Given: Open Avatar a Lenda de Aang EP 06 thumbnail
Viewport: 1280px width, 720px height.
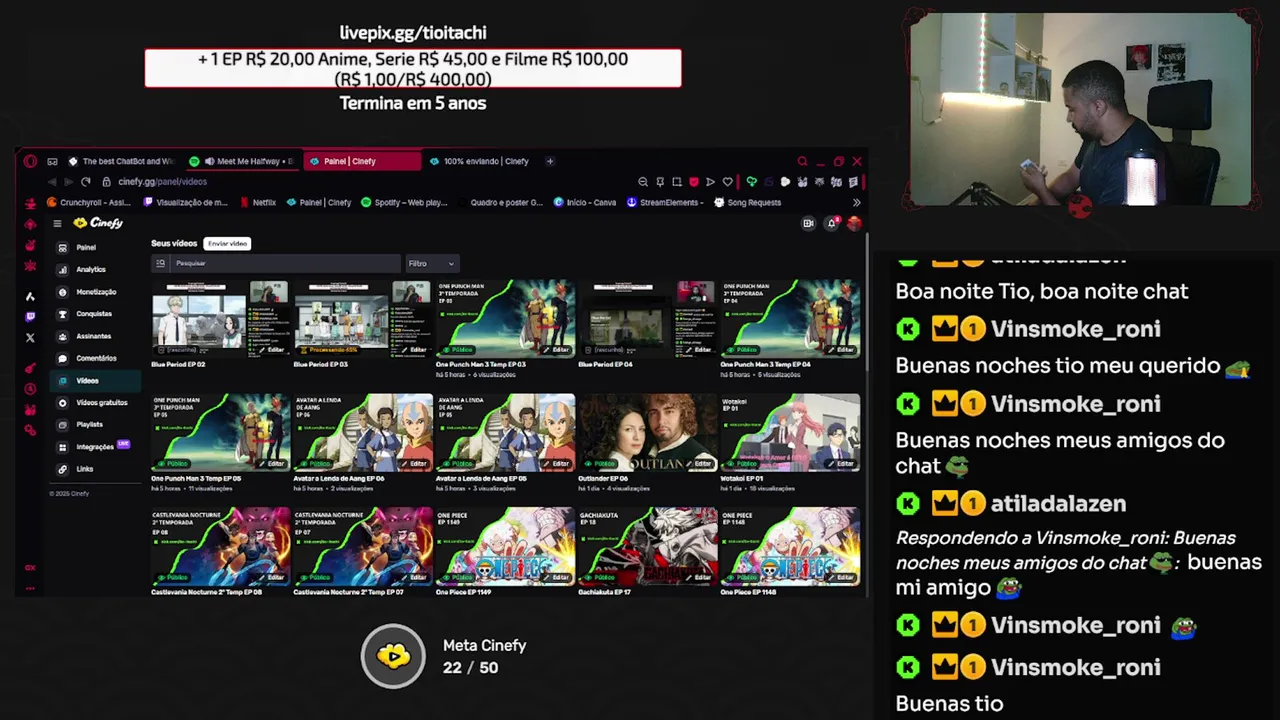Looking at the screenshot, I should click(x=363, y=432).
